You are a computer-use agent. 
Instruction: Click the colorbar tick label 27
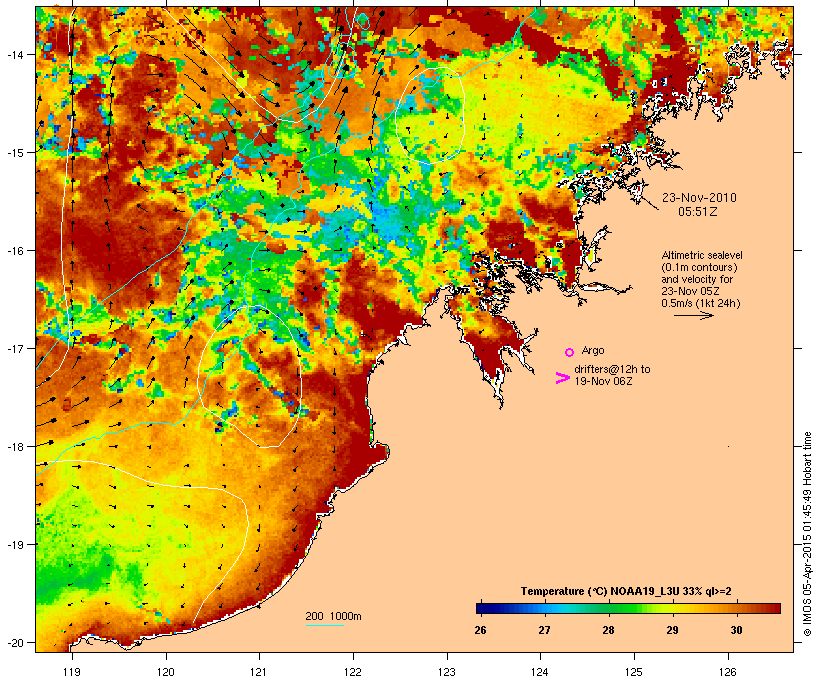pos(544,630)
